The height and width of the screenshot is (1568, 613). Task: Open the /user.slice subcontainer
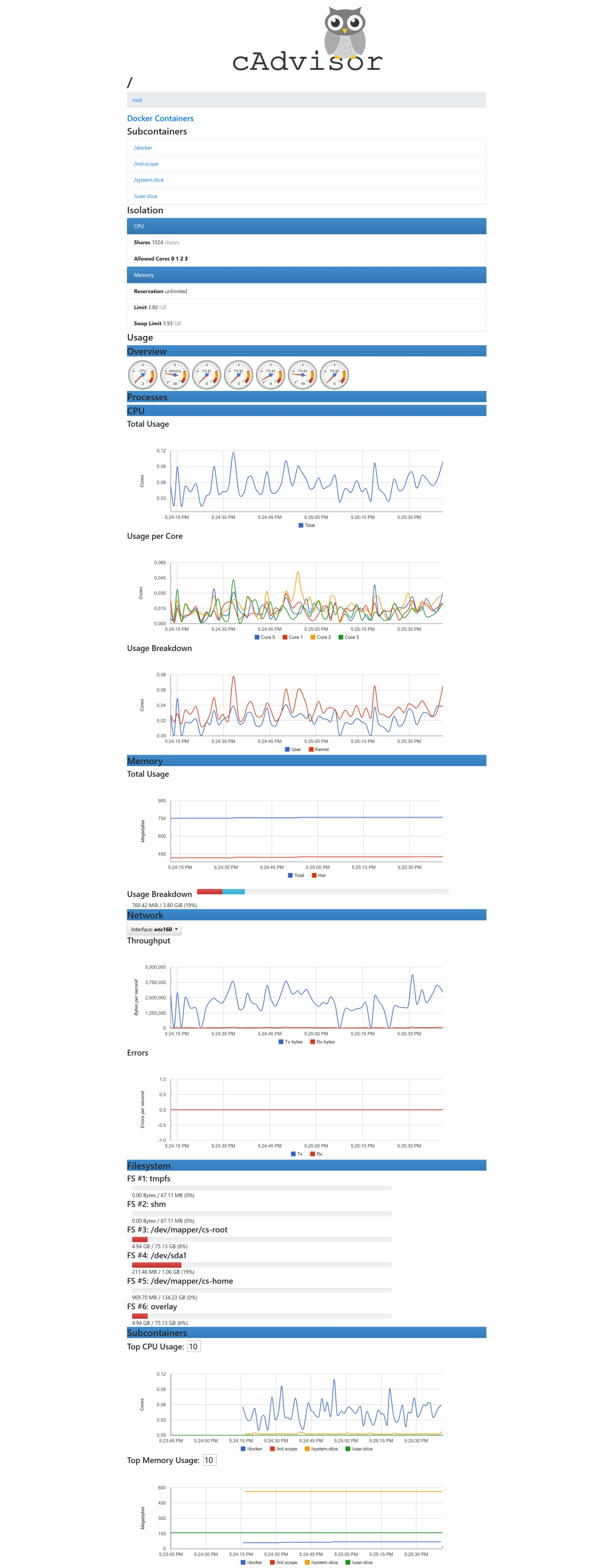(x=145, y=197)
